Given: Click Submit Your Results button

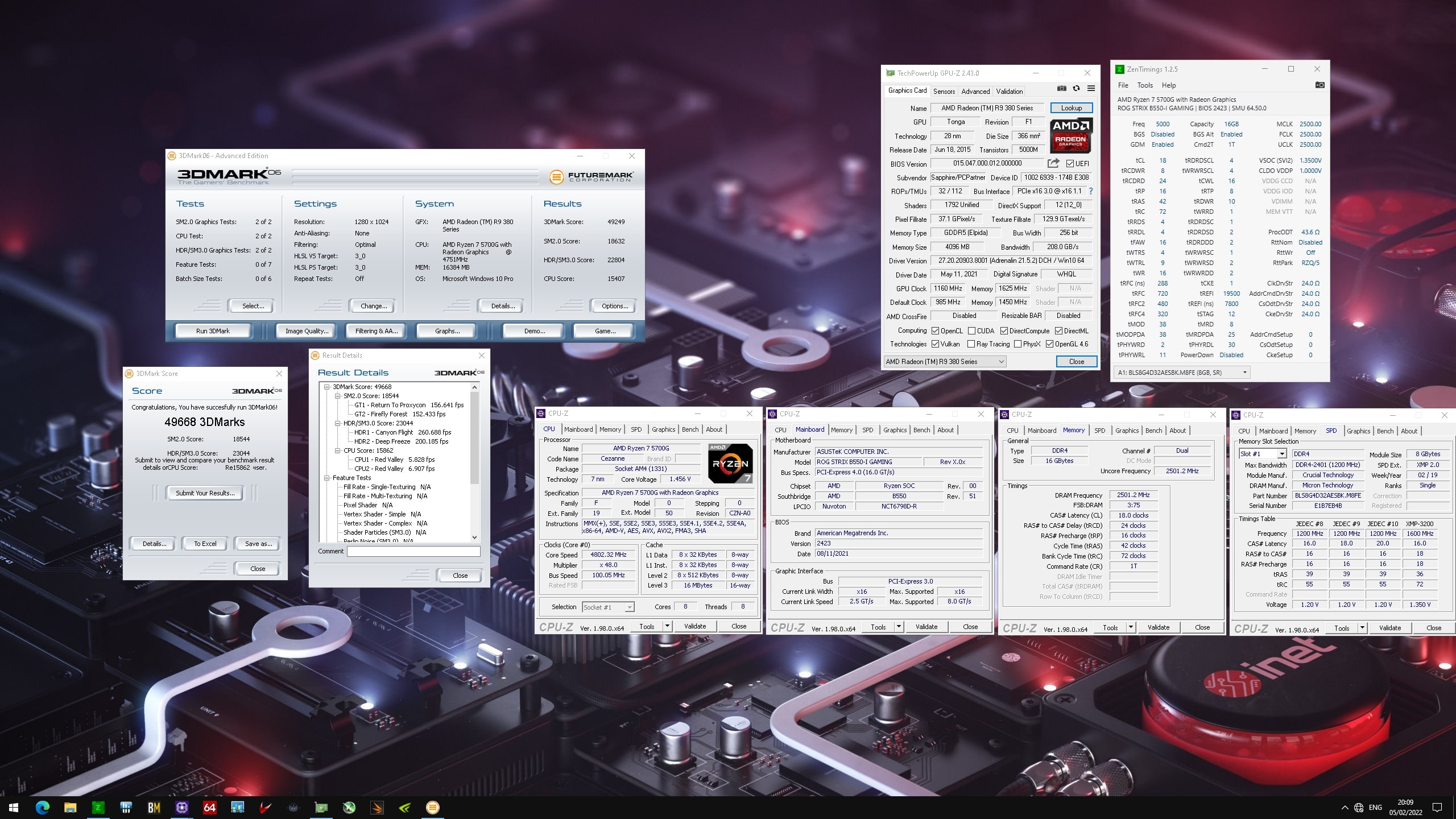Looking at the screenshot, I should coord(205,493).
